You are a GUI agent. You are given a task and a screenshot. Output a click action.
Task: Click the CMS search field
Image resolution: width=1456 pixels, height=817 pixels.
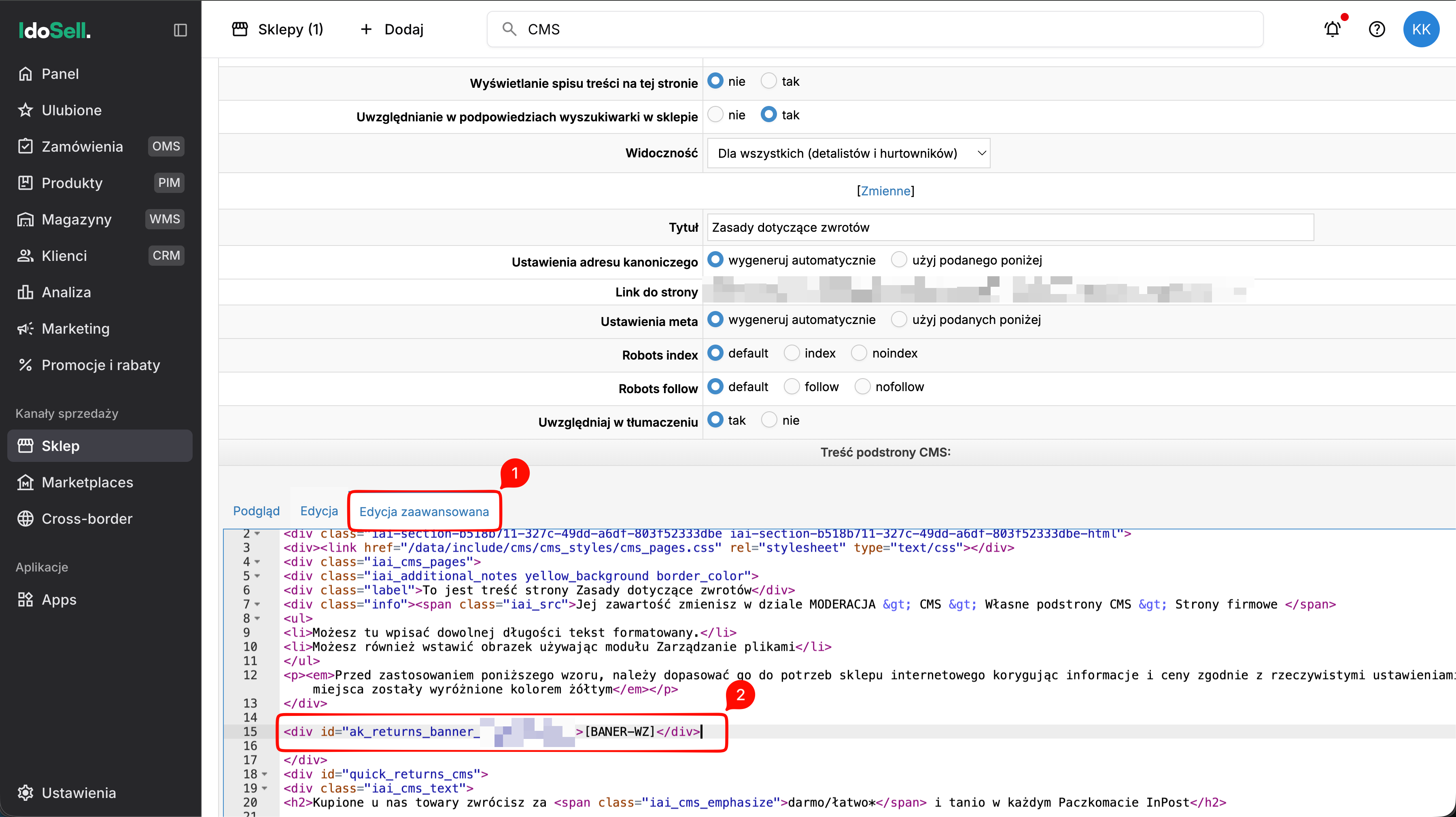[x=875, y=30]
